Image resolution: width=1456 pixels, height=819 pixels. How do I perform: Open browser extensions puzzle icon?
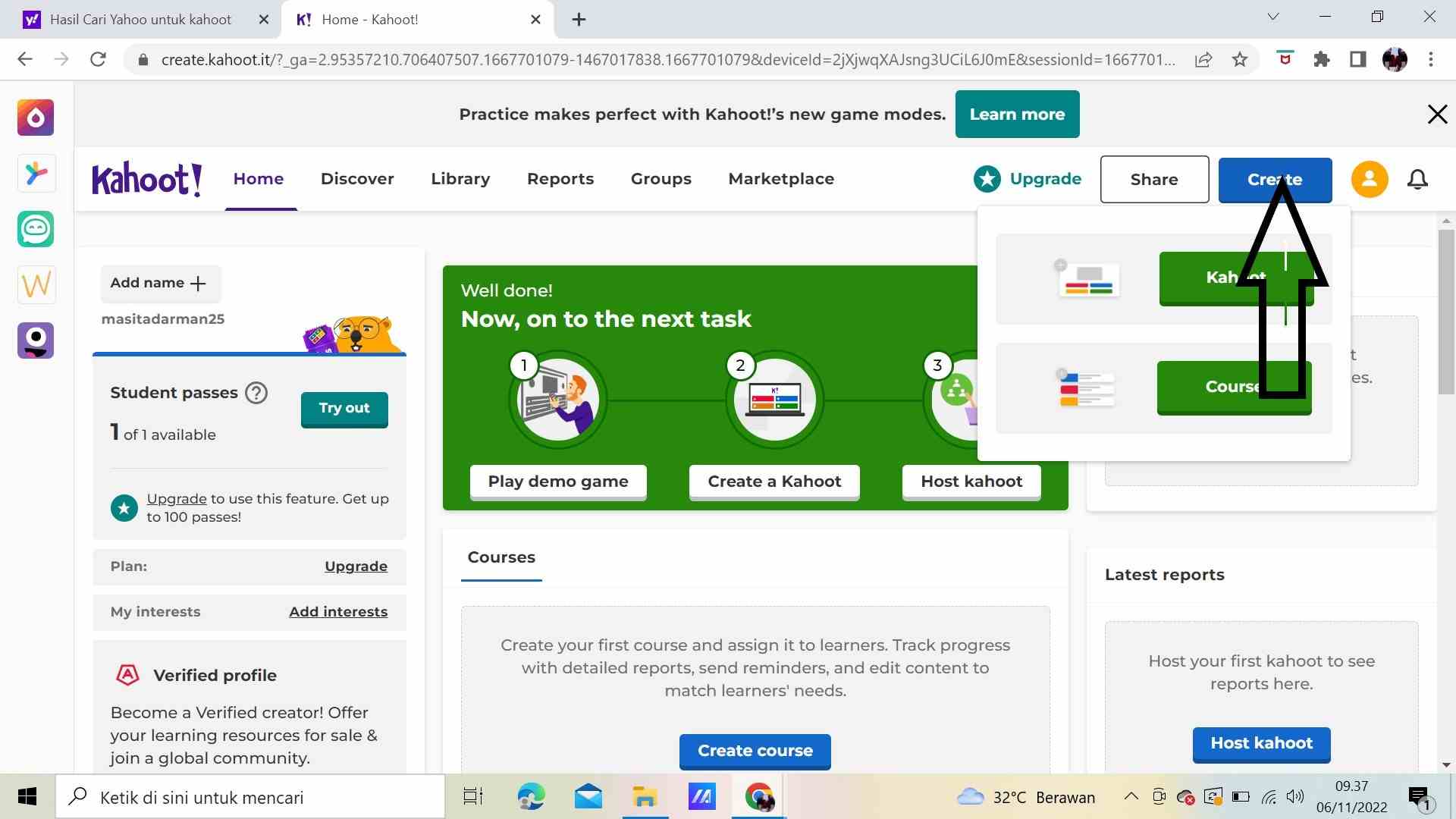(x=1322, y=59)
